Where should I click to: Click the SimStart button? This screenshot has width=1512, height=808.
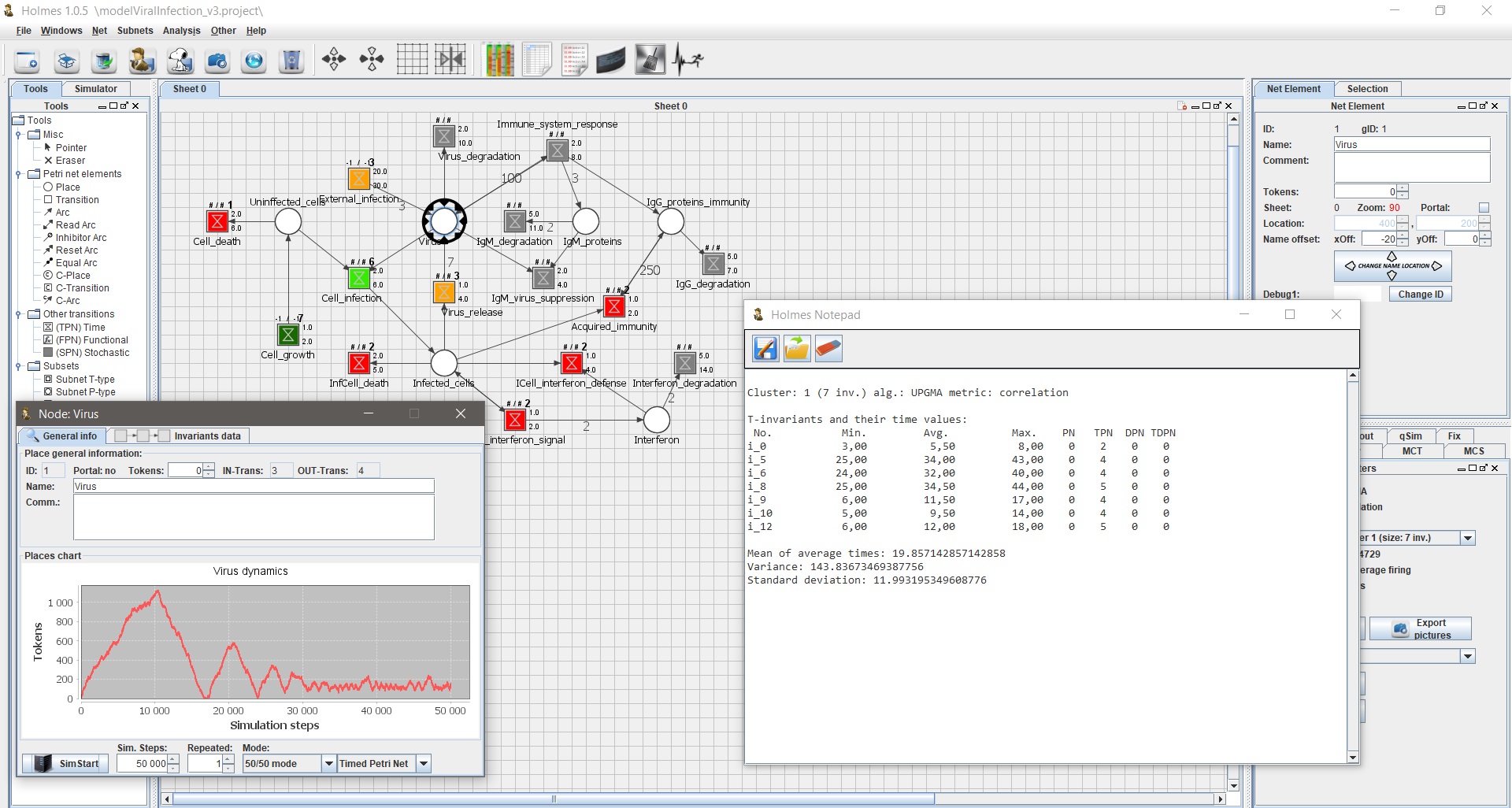[65, 763]
